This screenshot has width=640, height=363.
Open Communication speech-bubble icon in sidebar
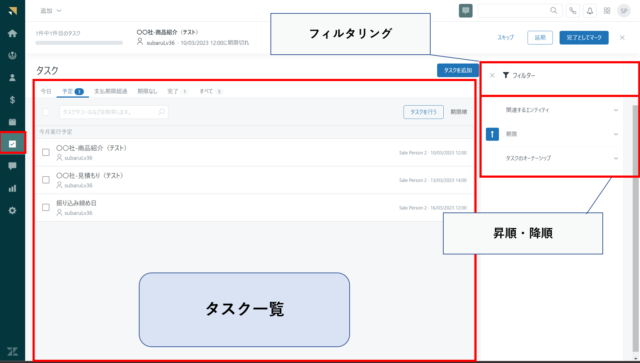[x=12, y=166]
